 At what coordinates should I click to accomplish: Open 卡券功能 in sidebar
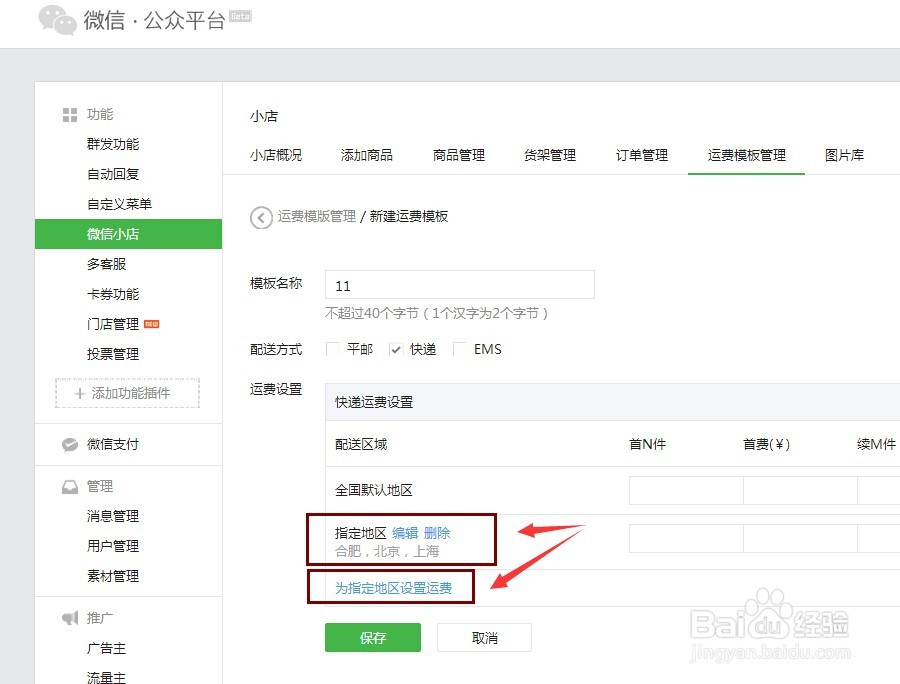[113, 294]
